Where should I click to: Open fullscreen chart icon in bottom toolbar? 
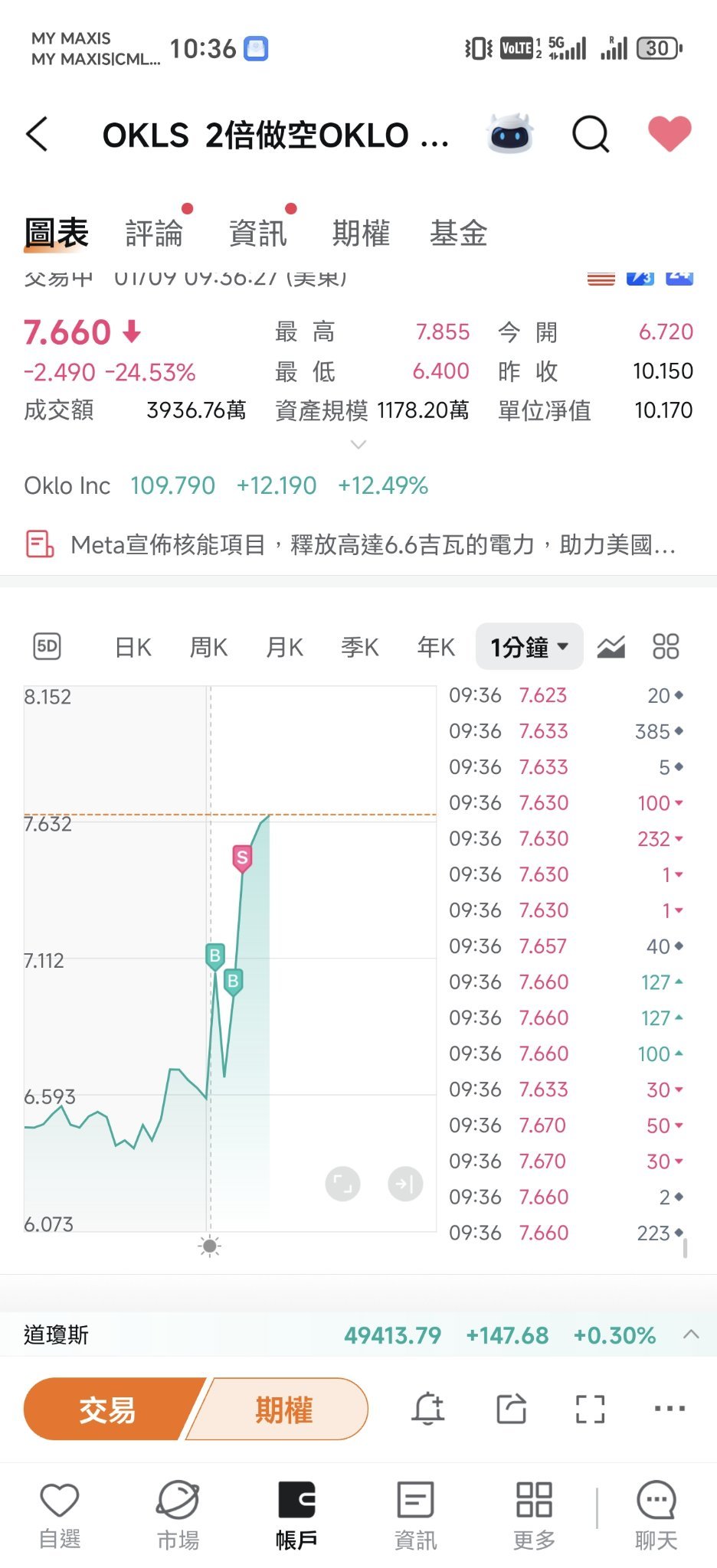[590, 1409]
